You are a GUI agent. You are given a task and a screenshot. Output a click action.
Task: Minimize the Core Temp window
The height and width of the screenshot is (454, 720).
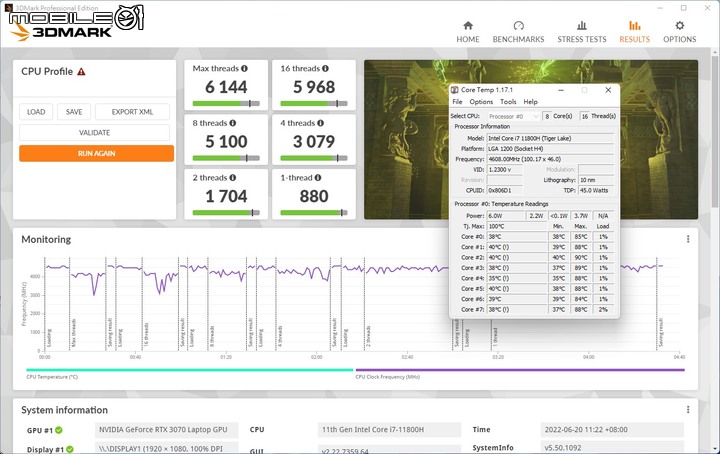pos(561,90)
